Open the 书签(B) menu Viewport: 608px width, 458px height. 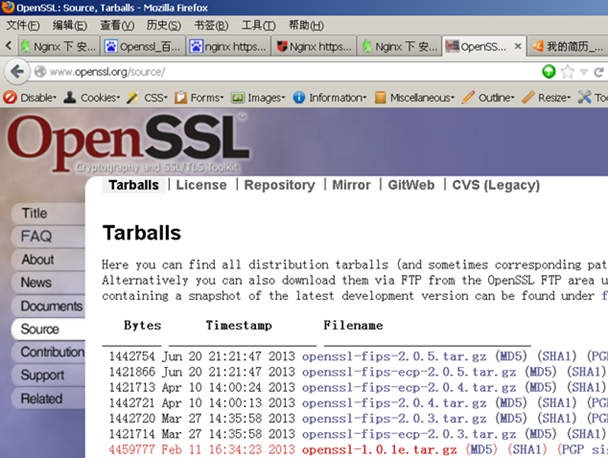pos(211,26)
